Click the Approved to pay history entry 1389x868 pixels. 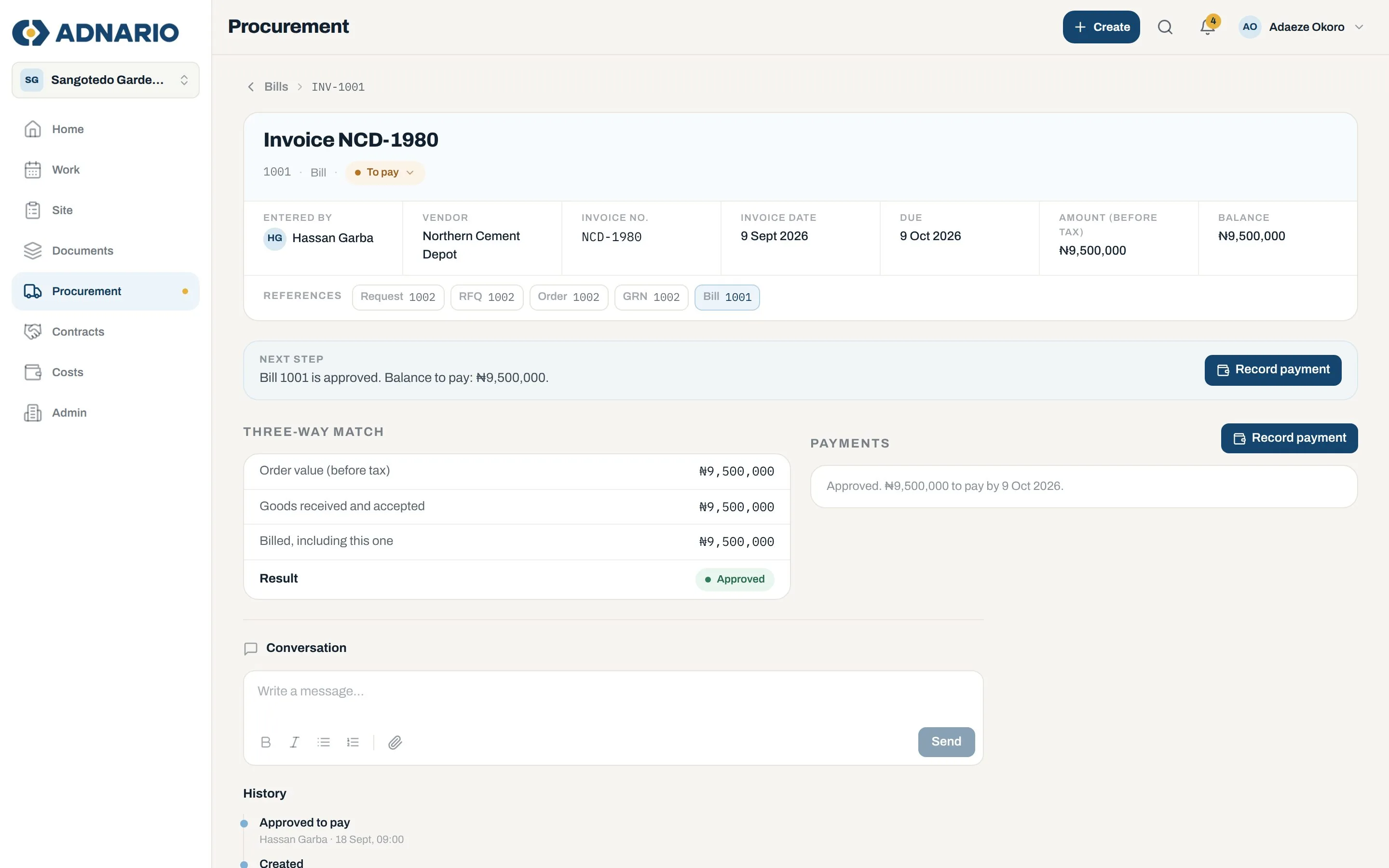[305, 823]
